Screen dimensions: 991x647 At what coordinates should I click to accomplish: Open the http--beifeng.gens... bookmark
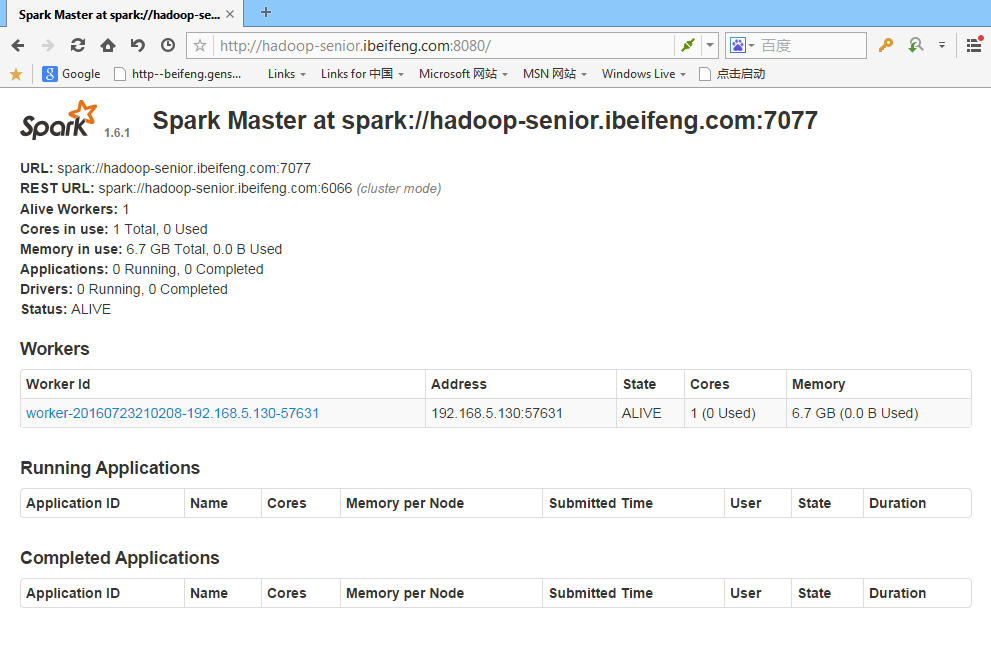click(178, 74)
